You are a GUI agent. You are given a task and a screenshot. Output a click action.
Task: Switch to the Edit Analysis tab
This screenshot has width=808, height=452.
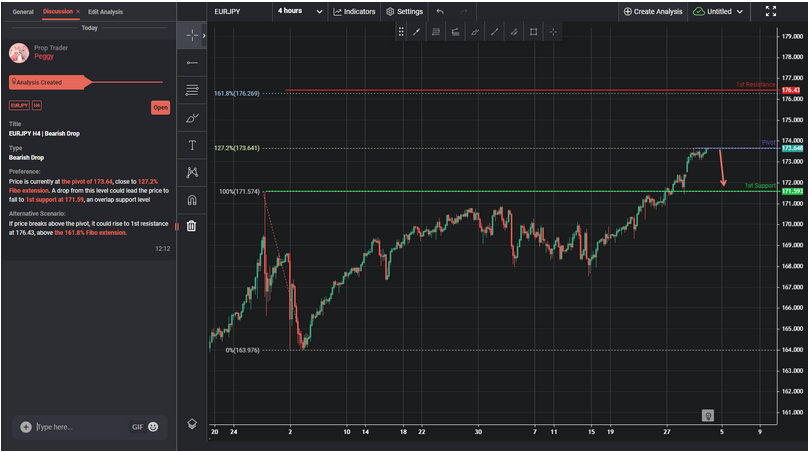[105, 11]
